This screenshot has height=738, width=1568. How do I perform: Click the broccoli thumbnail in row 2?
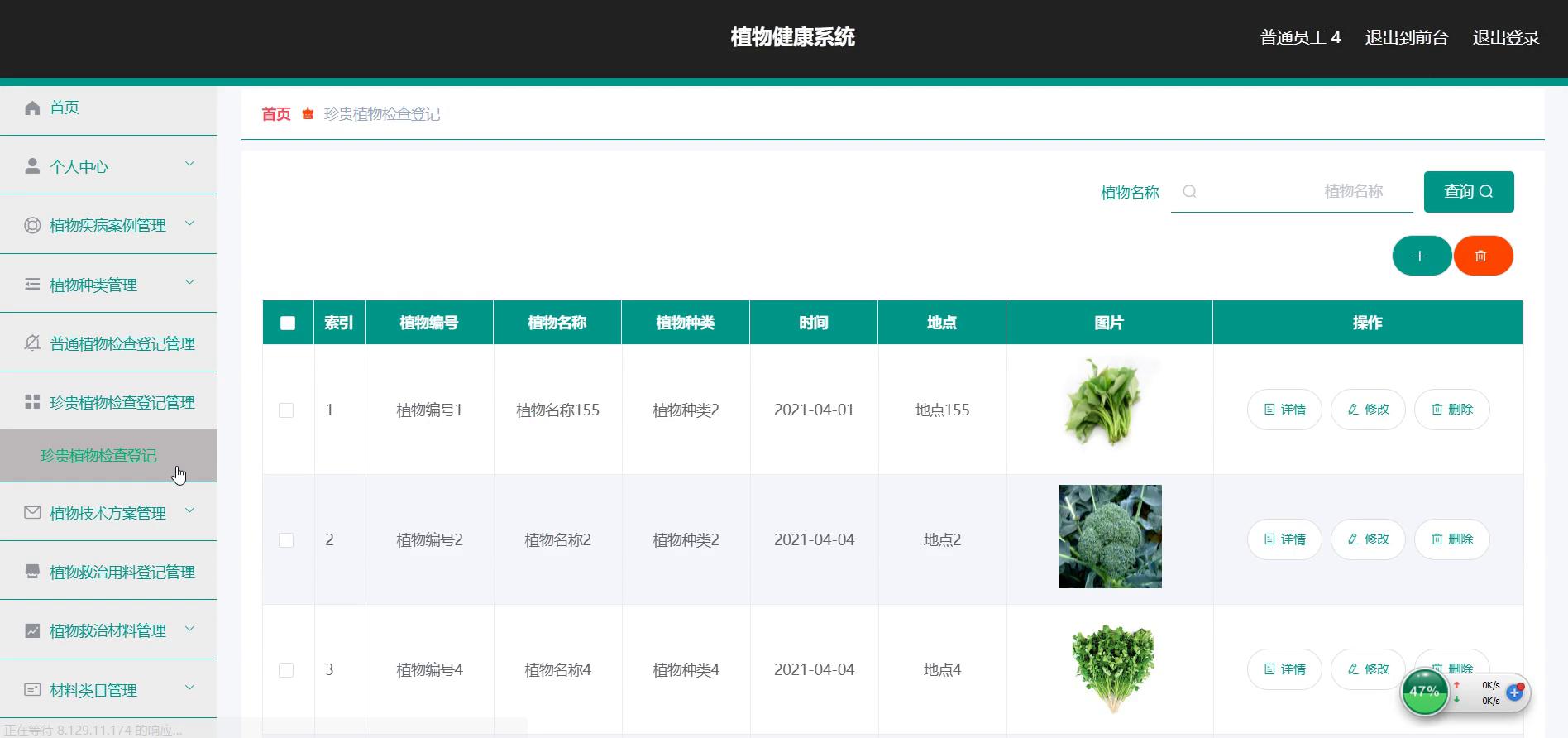(1109, 537)
